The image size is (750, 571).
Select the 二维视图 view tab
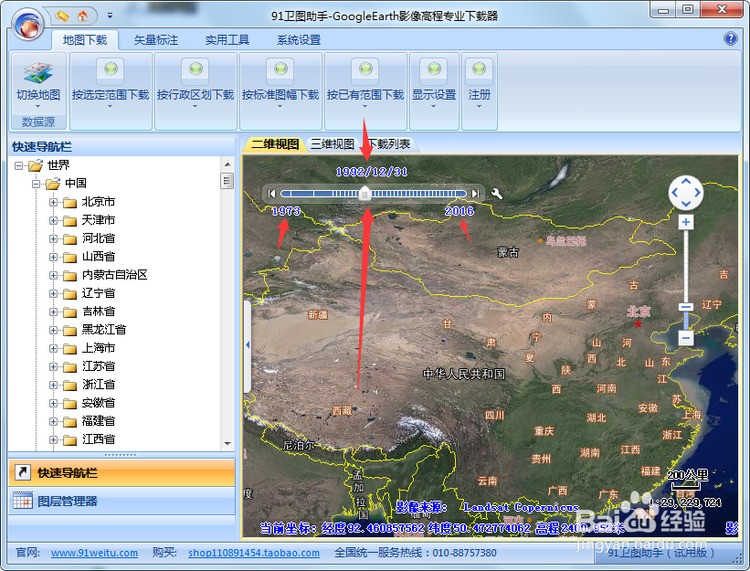tap(275, 144)
